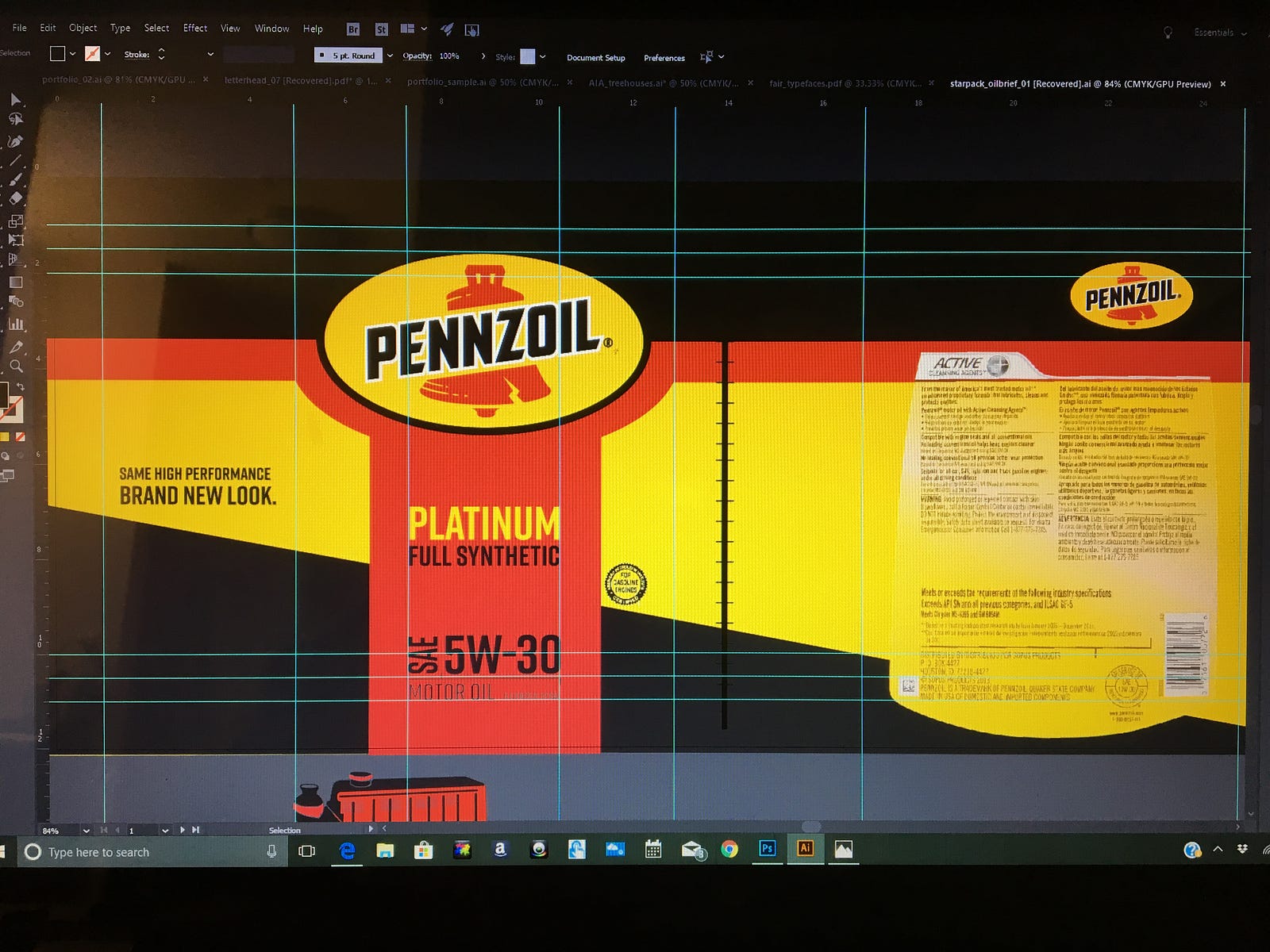The width and height of the screenshot is (1270, 952).
Task: Select the Paintbrush tool
Action: click(x=15, y=180)
